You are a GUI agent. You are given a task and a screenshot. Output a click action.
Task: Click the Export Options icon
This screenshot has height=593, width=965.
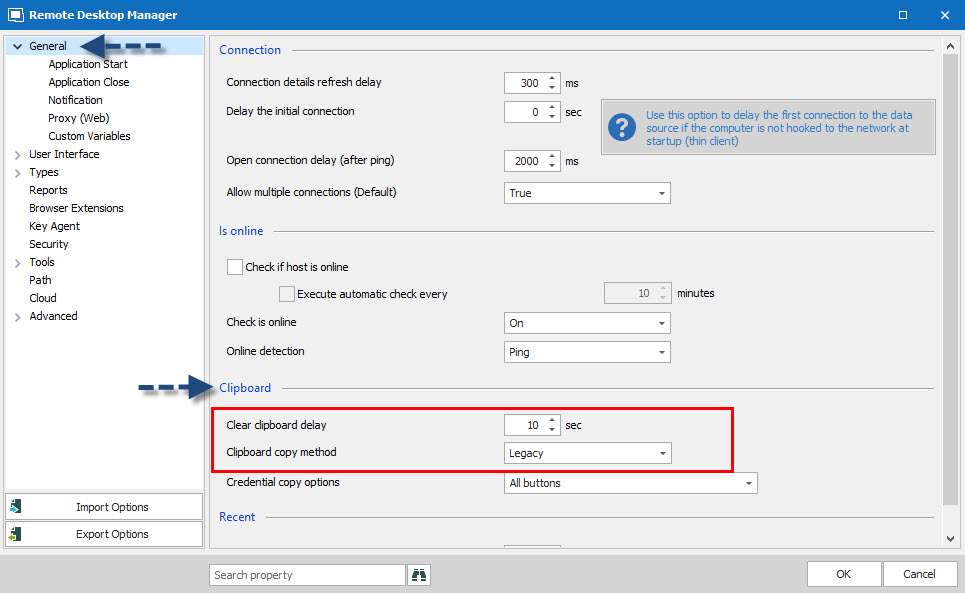coord(16,534)
